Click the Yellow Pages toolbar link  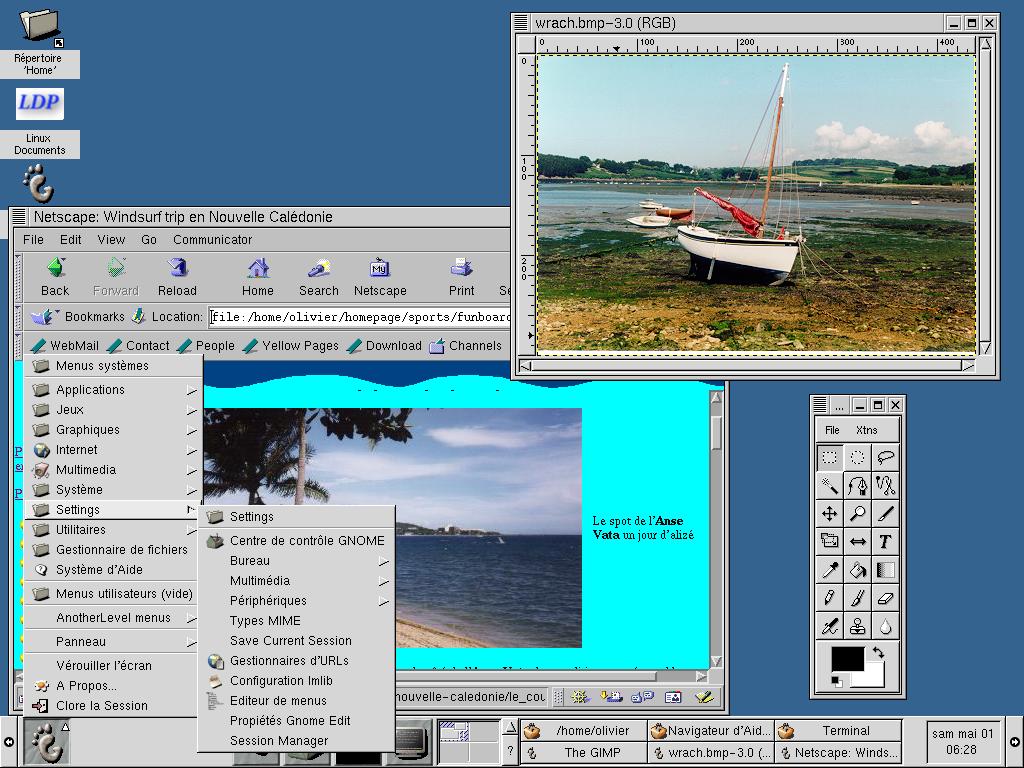click(291, 345)
